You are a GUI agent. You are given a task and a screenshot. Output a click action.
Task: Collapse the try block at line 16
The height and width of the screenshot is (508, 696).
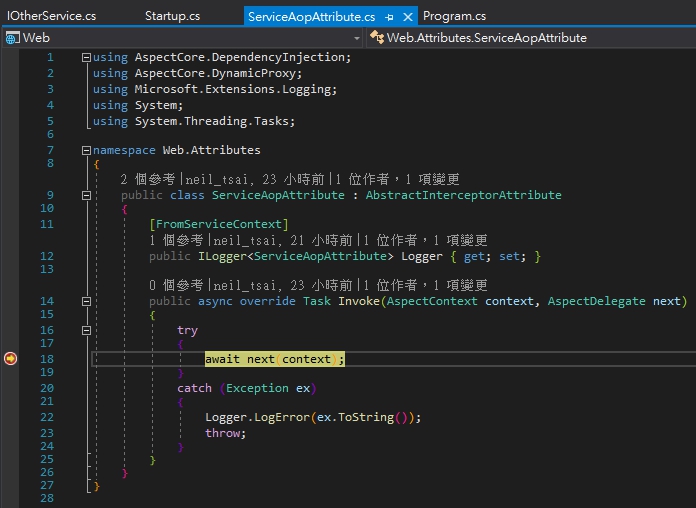86,330
